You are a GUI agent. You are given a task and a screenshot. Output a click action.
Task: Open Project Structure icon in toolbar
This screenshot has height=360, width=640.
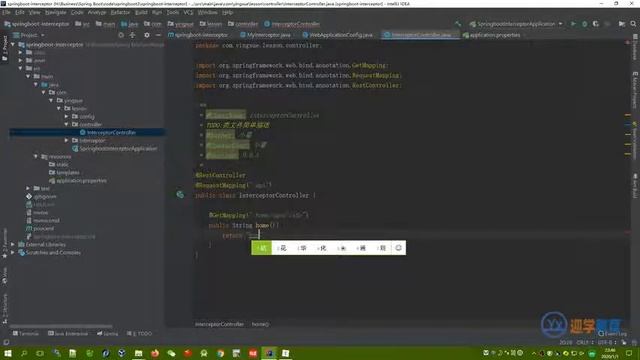point(622,24)
